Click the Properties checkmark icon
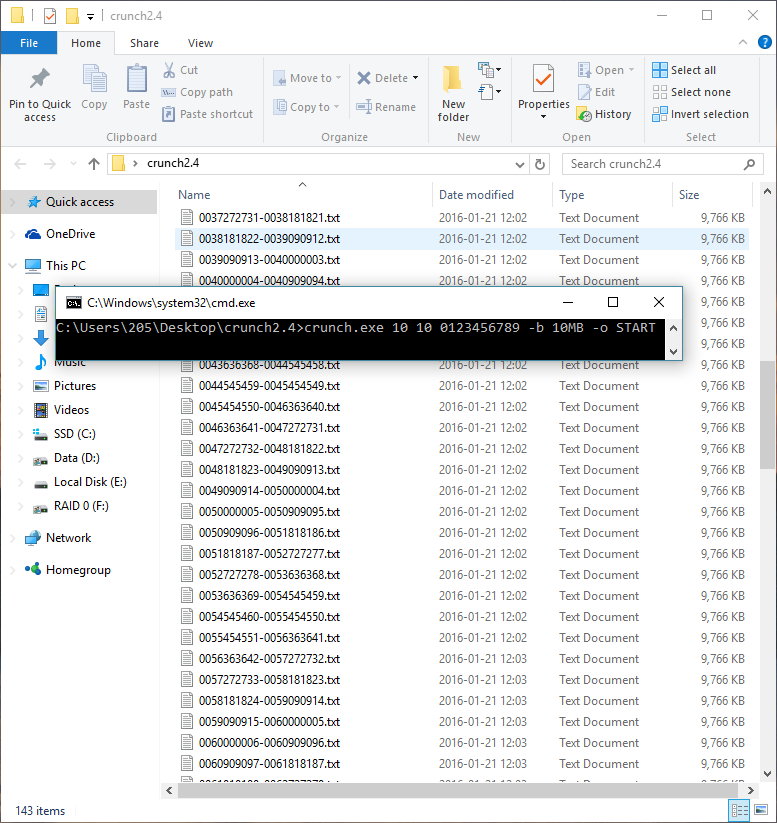This screenshot has height=823, width=777. (x=543, y=79)
